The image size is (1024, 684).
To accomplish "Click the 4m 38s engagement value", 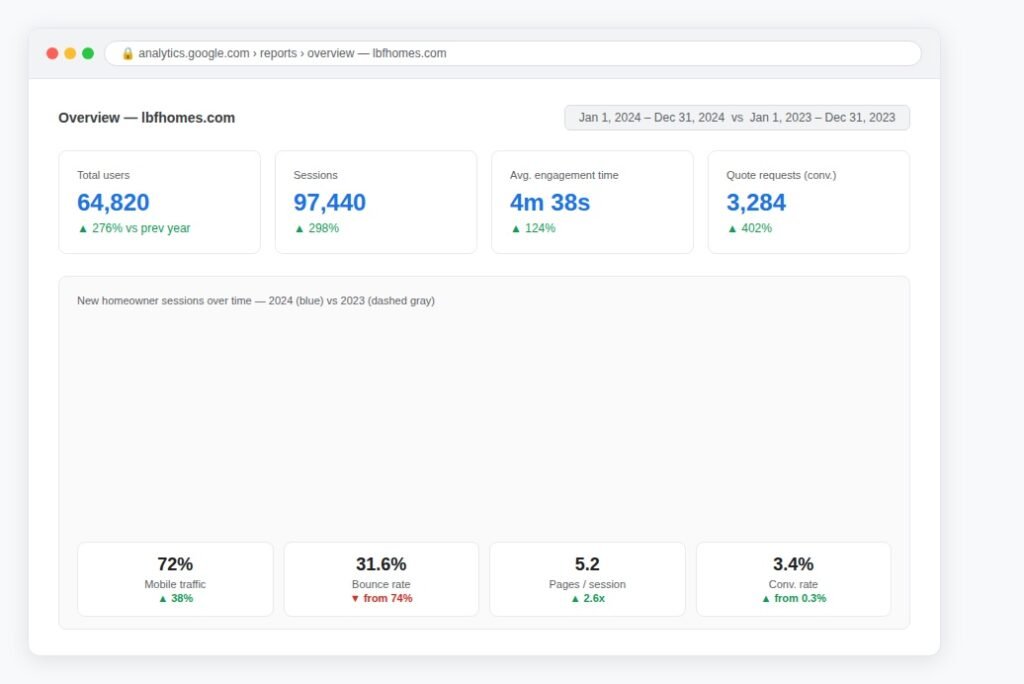I will tap(550, 203).
